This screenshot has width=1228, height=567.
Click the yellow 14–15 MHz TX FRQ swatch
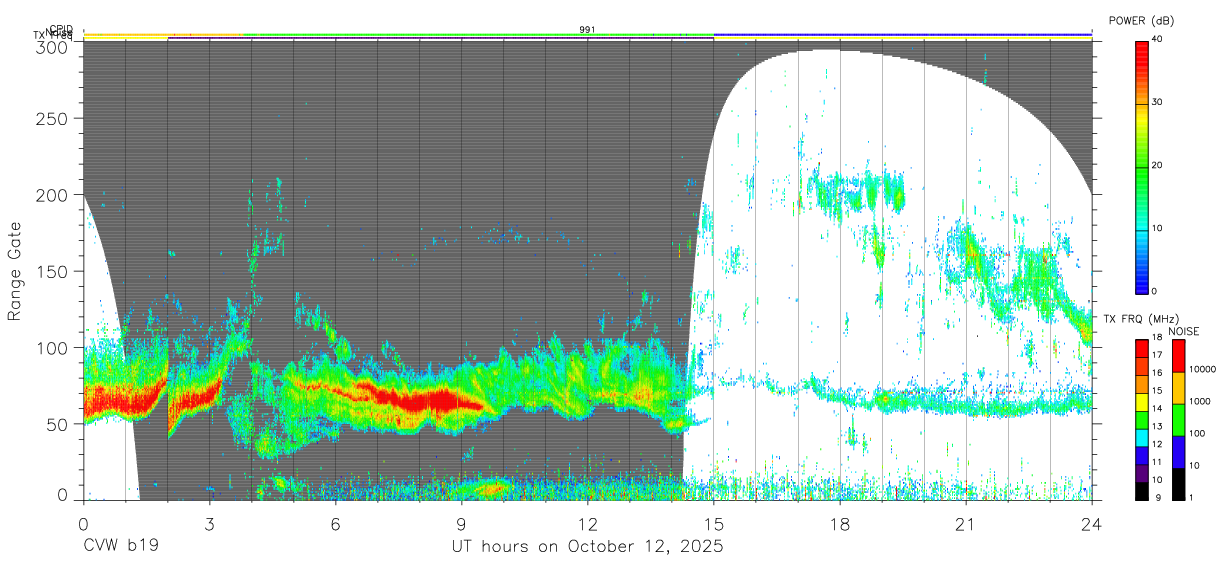pos(1142,402)
